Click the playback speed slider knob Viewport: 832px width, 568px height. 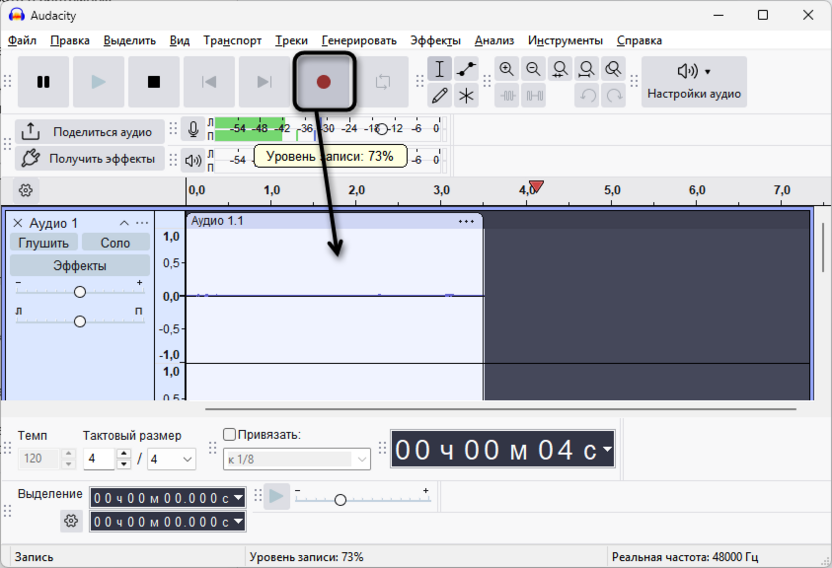click(x=341, y=500)
